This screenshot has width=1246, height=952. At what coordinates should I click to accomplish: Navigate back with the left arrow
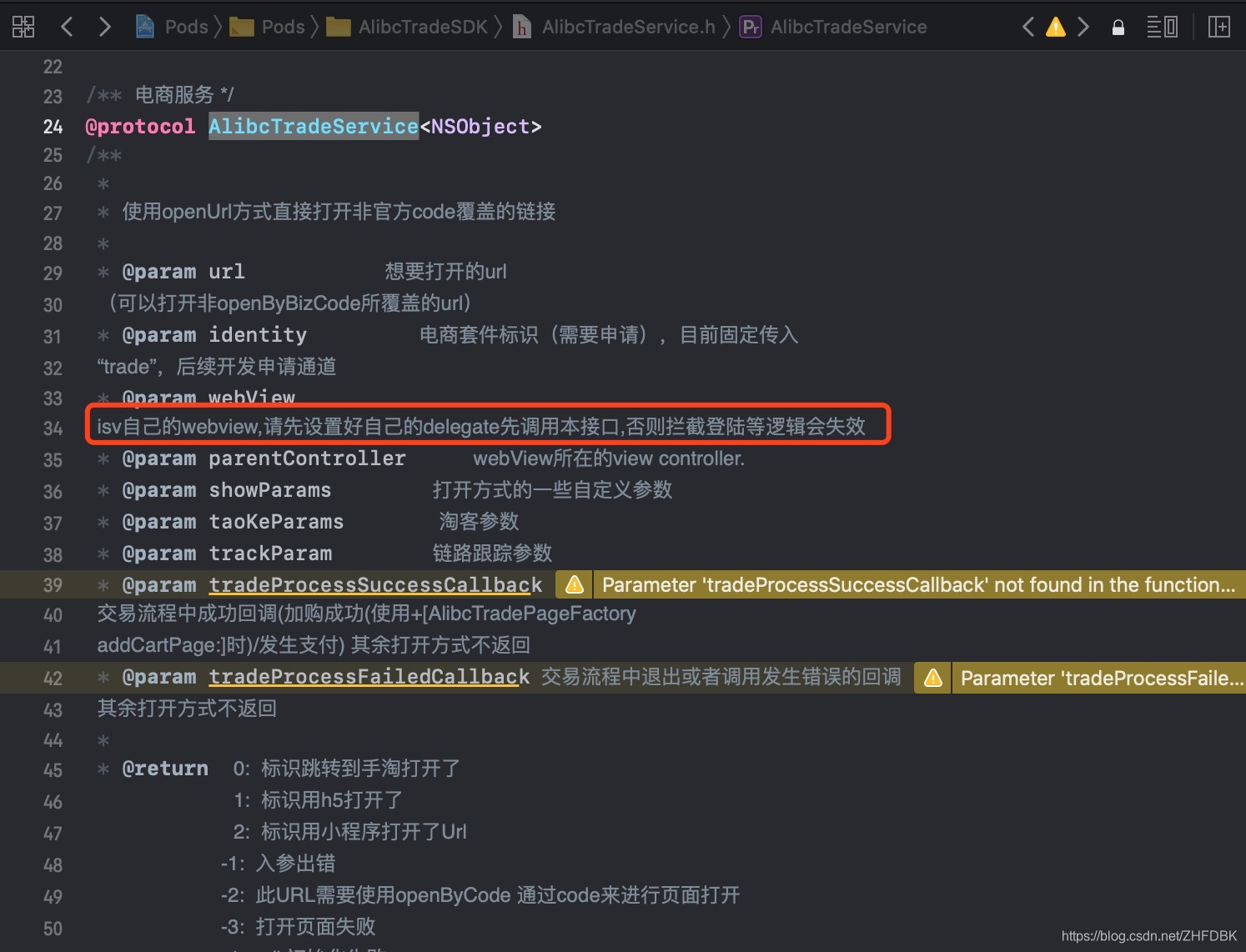point(67,26)
